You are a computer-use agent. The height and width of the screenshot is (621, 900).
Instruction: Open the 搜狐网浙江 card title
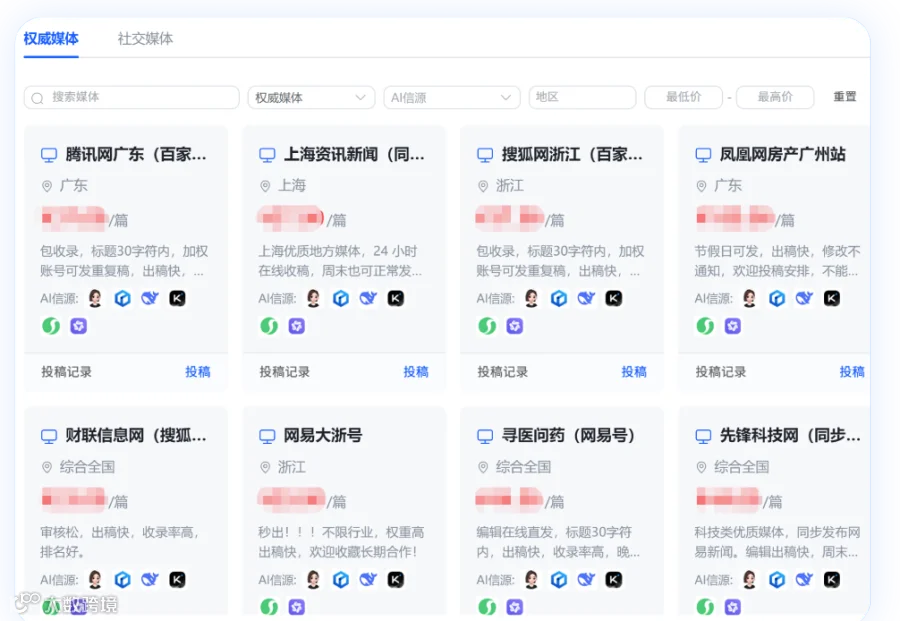572,154
